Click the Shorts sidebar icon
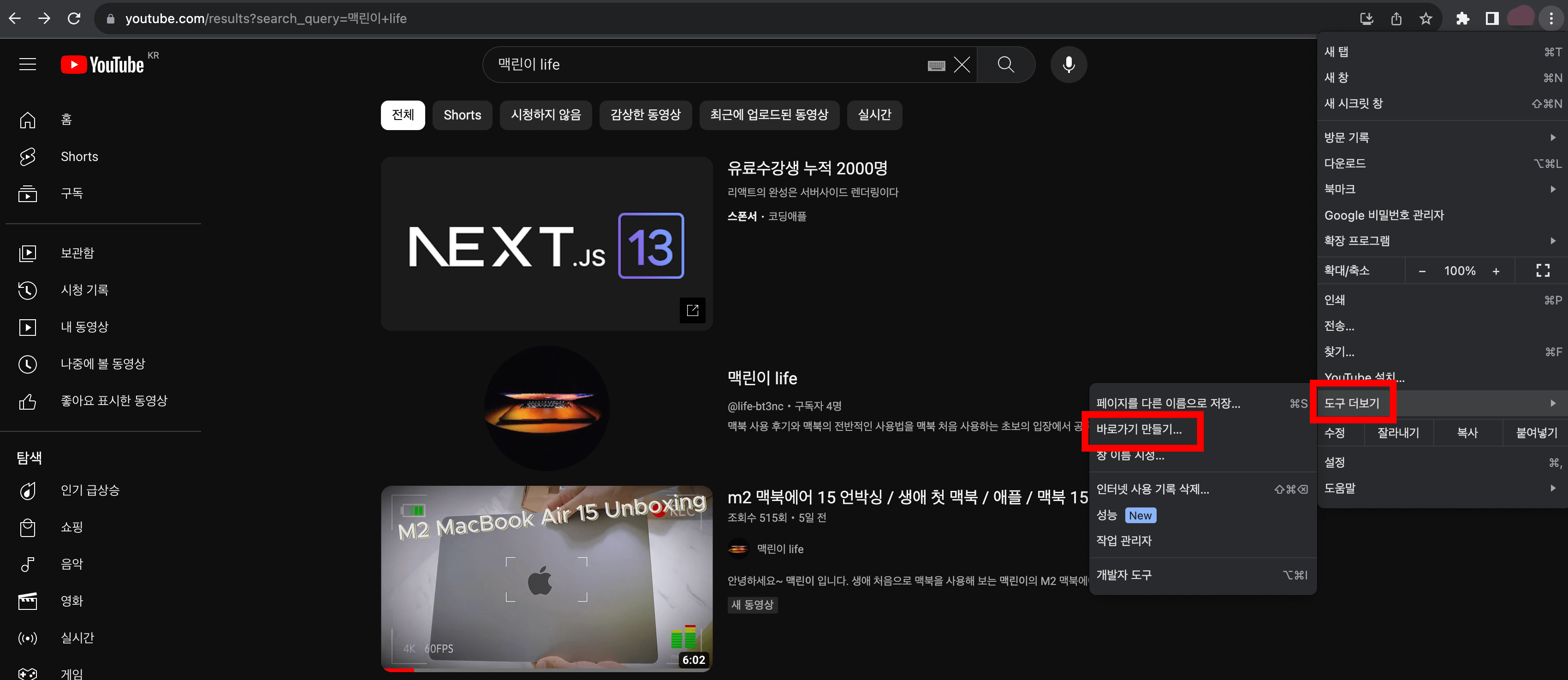Screen dimensions: 1568x680 pyautogui.click(x=27, y=156)
